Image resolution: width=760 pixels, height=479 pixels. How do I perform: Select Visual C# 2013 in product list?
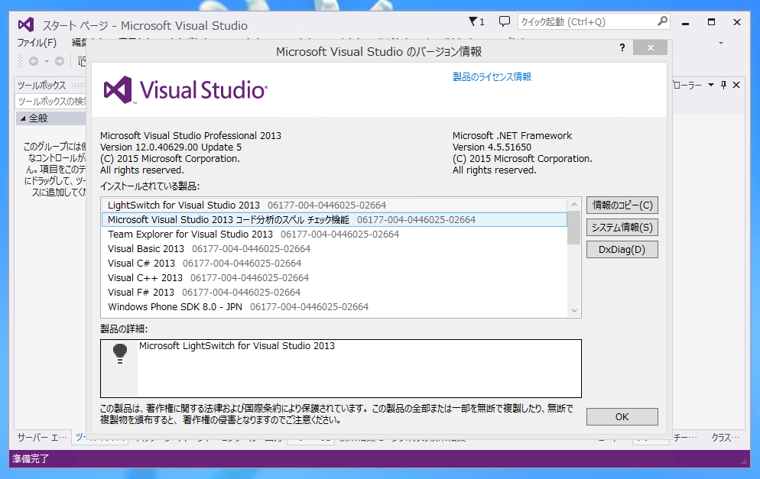click(334, 263)
